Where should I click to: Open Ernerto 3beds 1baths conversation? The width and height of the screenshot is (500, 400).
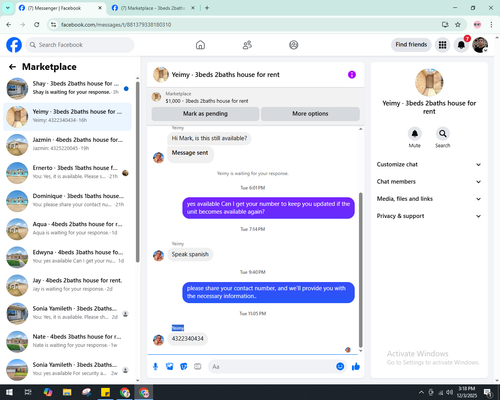68,173
